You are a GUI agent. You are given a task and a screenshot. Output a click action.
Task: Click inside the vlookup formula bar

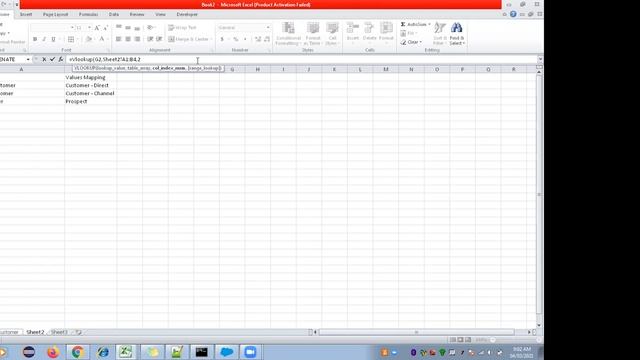coord(302,60)
